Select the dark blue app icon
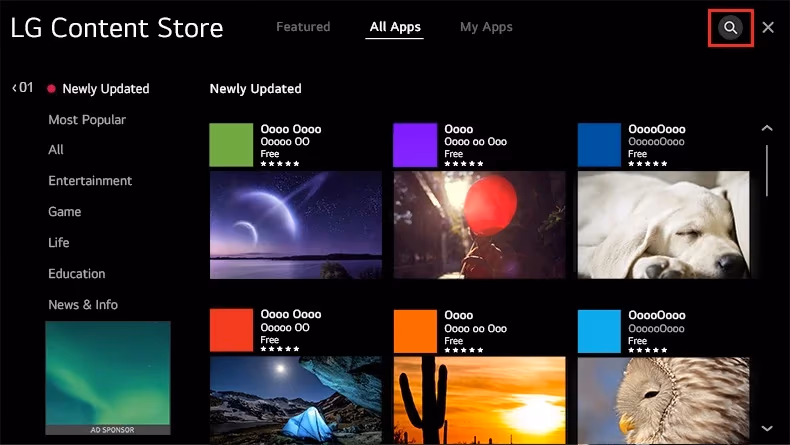This screenshot has height=445, width=790. 599,145
